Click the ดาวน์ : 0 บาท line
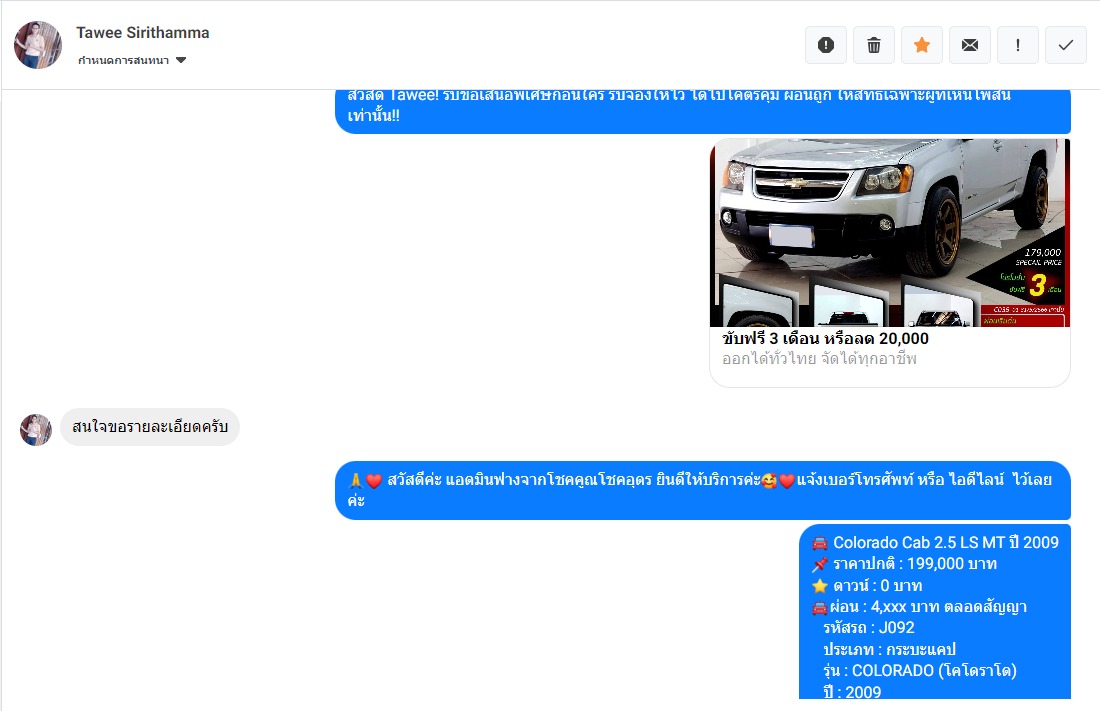This screenshot has width=1100, height=711. [x=867, y=585]
